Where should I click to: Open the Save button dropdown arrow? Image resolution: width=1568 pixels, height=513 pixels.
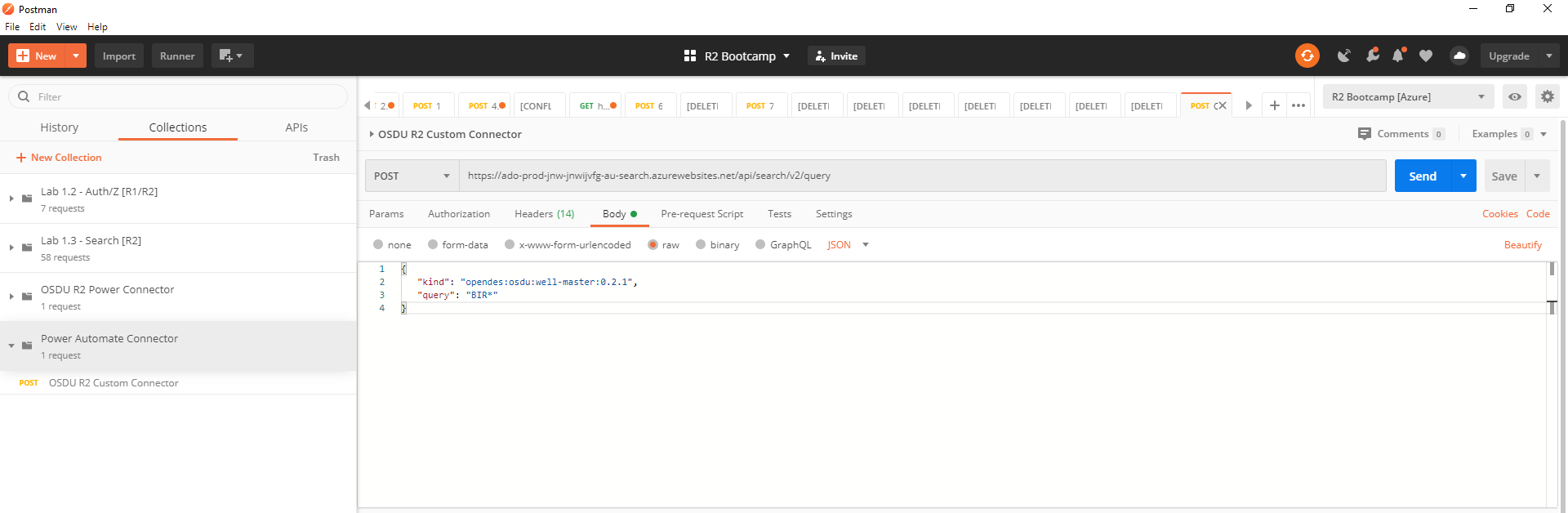(1537, 176)
